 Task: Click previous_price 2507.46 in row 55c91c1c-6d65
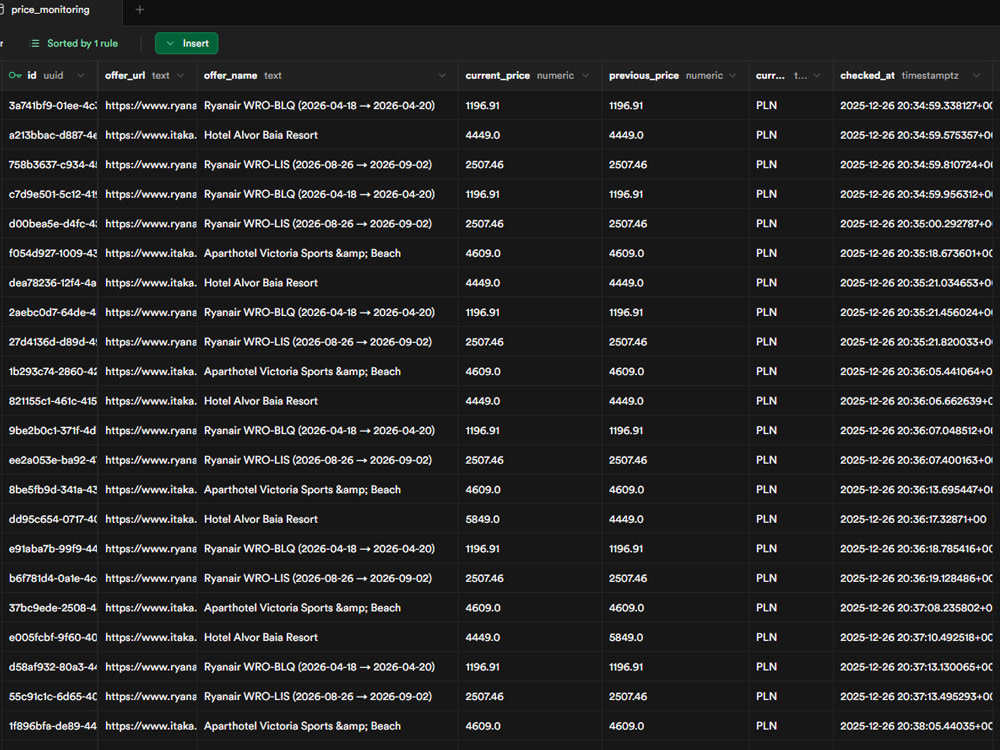pos(675,696)
